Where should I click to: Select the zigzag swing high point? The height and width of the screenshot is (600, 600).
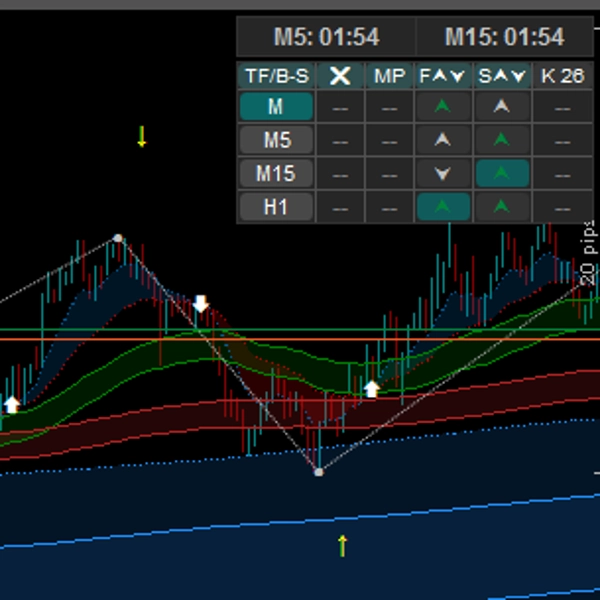(x=118, y=238)
